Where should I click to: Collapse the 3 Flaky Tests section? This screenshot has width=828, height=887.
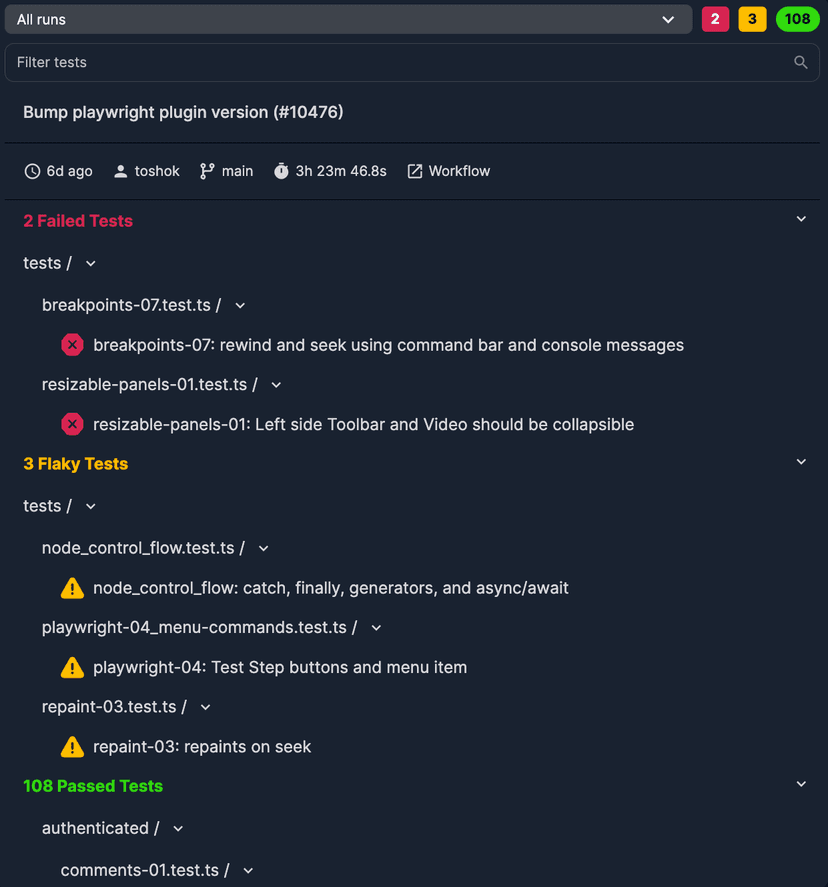pos(801,462)
